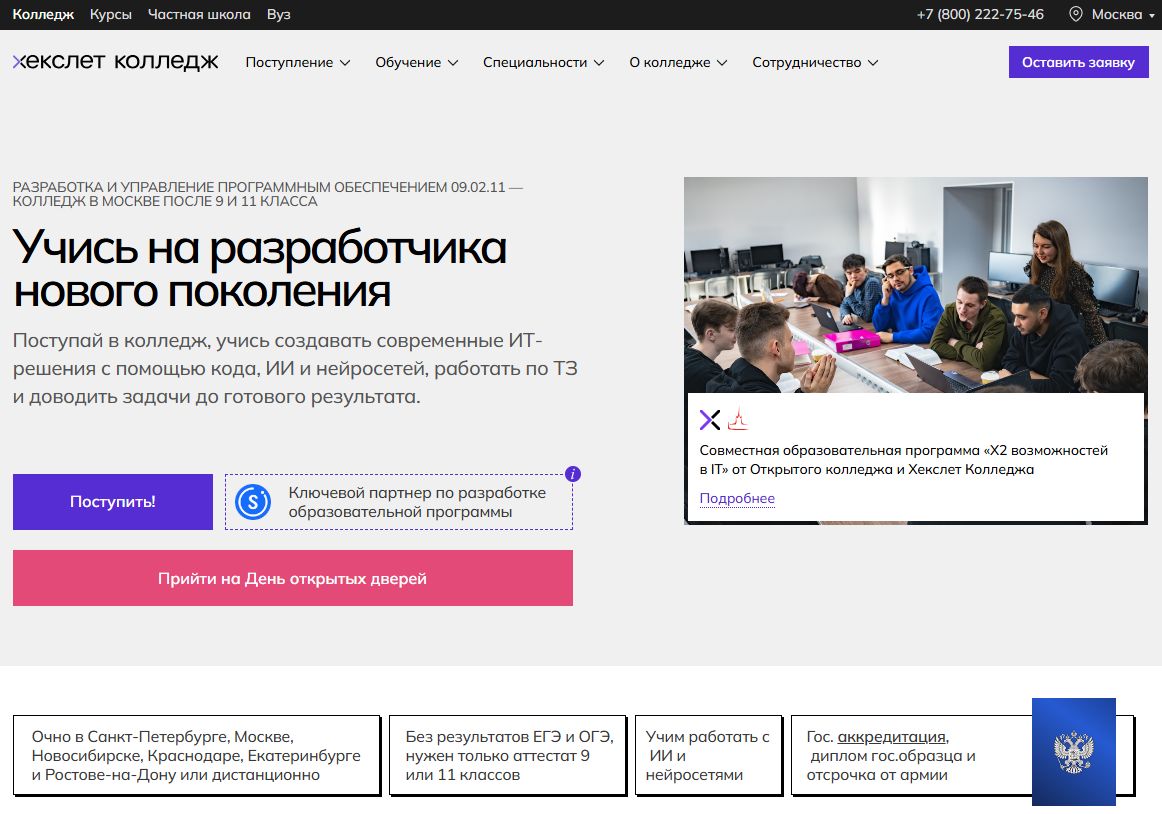Screen dimensions: 1162x814
Task: Expand the Обучение menu
Action: pyautogui.click(x=416, y=62)
